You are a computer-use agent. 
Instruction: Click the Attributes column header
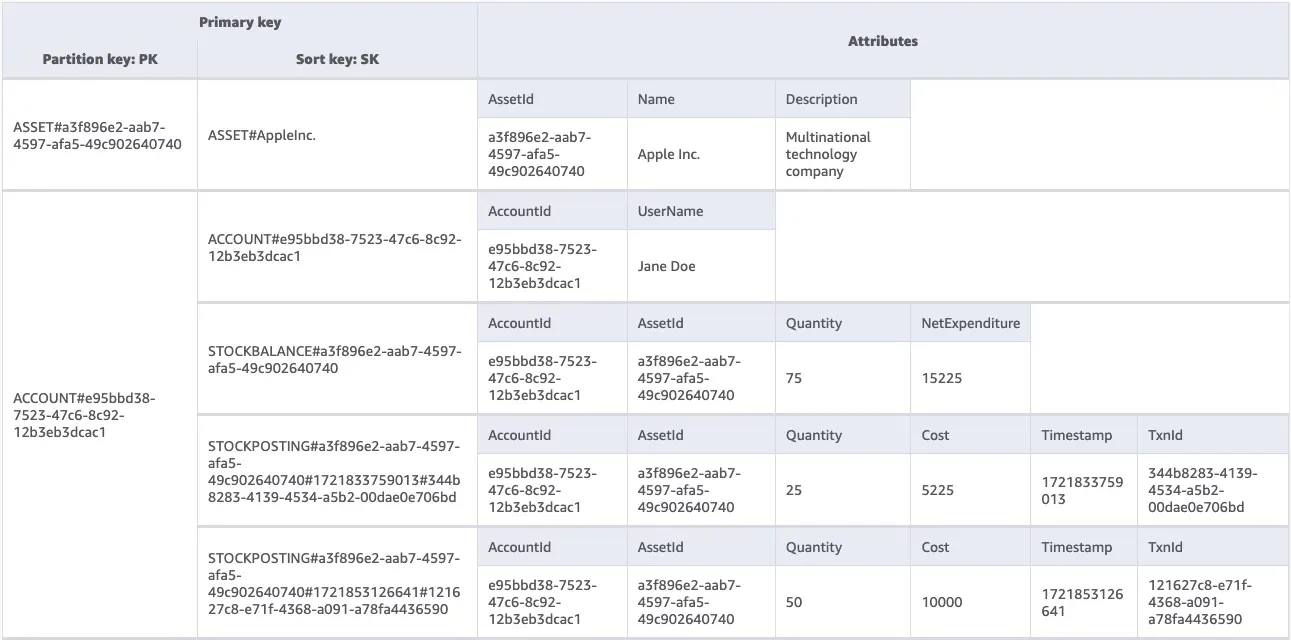882,41
